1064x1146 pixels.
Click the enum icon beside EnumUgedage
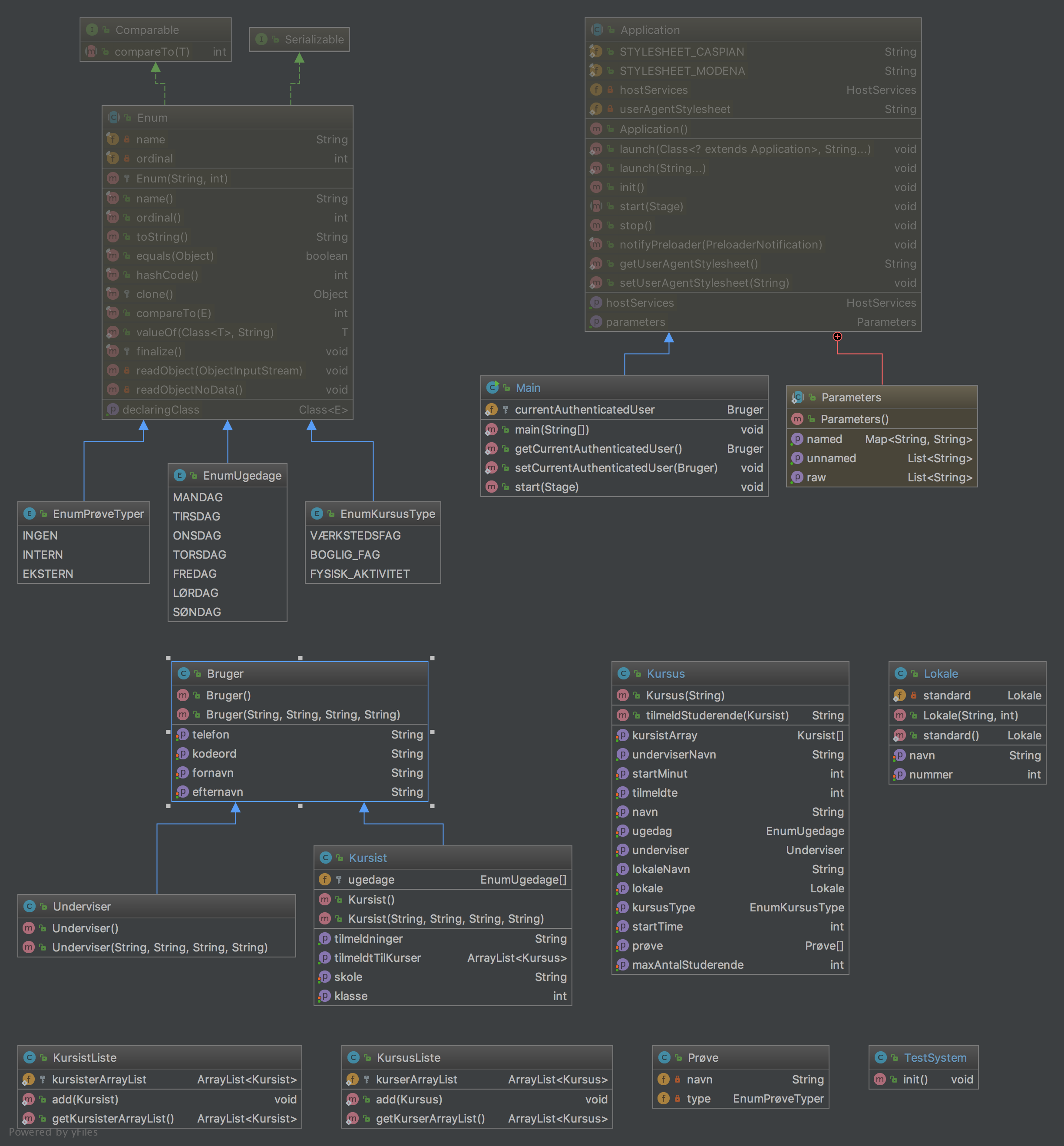180,475
